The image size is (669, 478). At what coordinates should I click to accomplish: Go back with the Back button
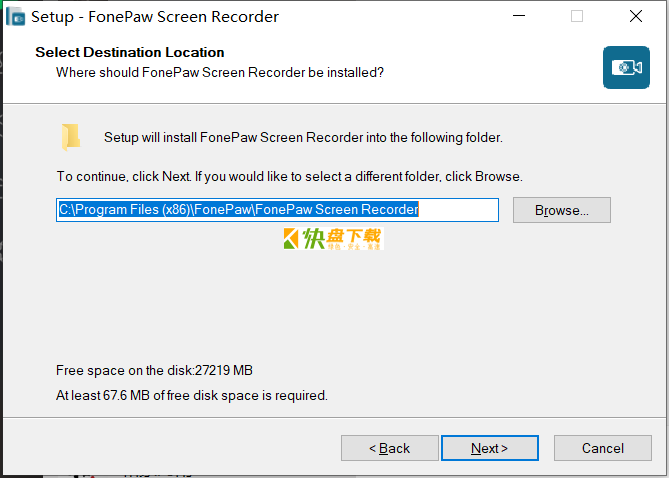tap(390, 448)
